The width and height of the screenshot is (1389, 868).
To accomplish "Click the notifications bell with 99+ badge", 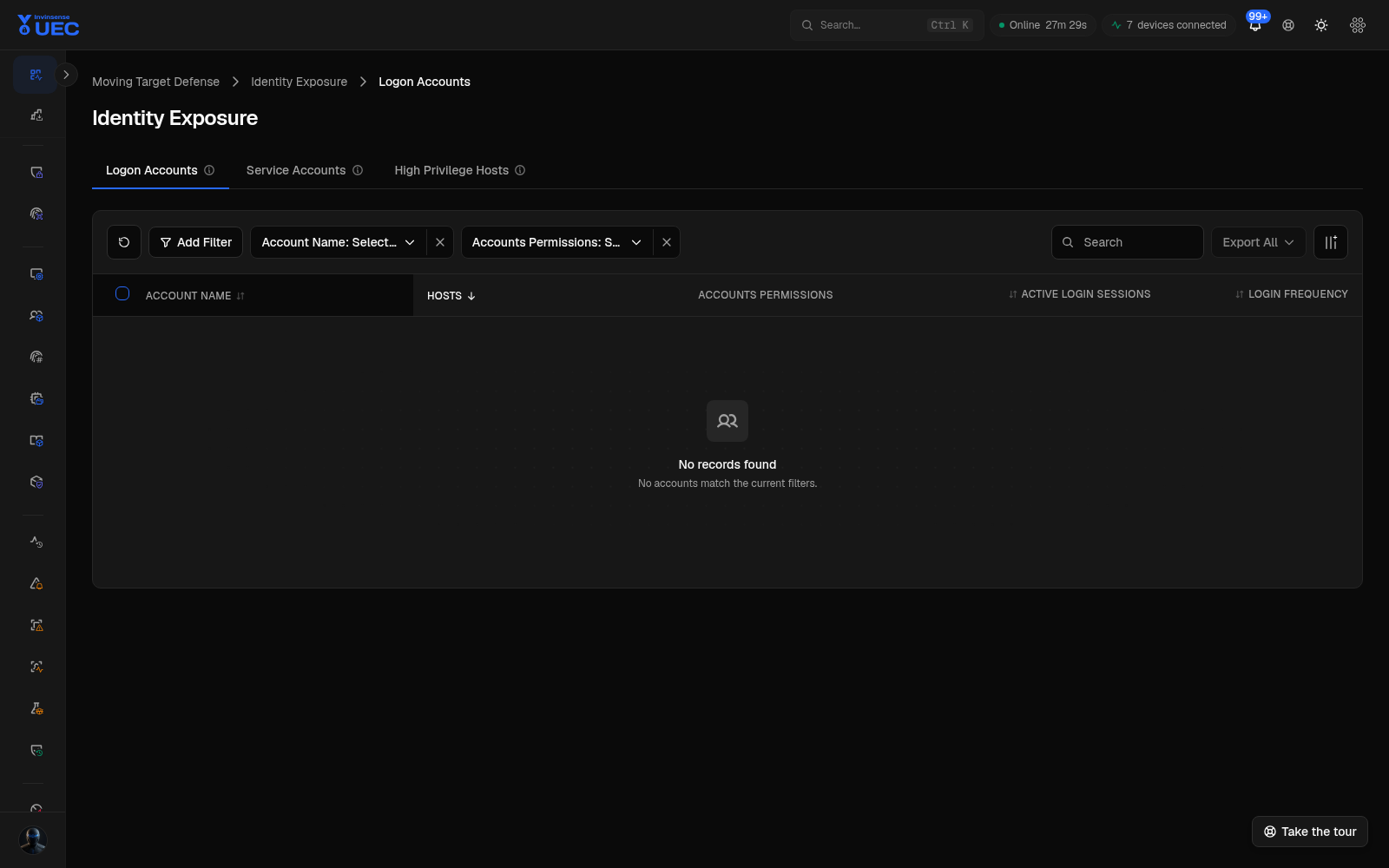I will [1255, 25].
